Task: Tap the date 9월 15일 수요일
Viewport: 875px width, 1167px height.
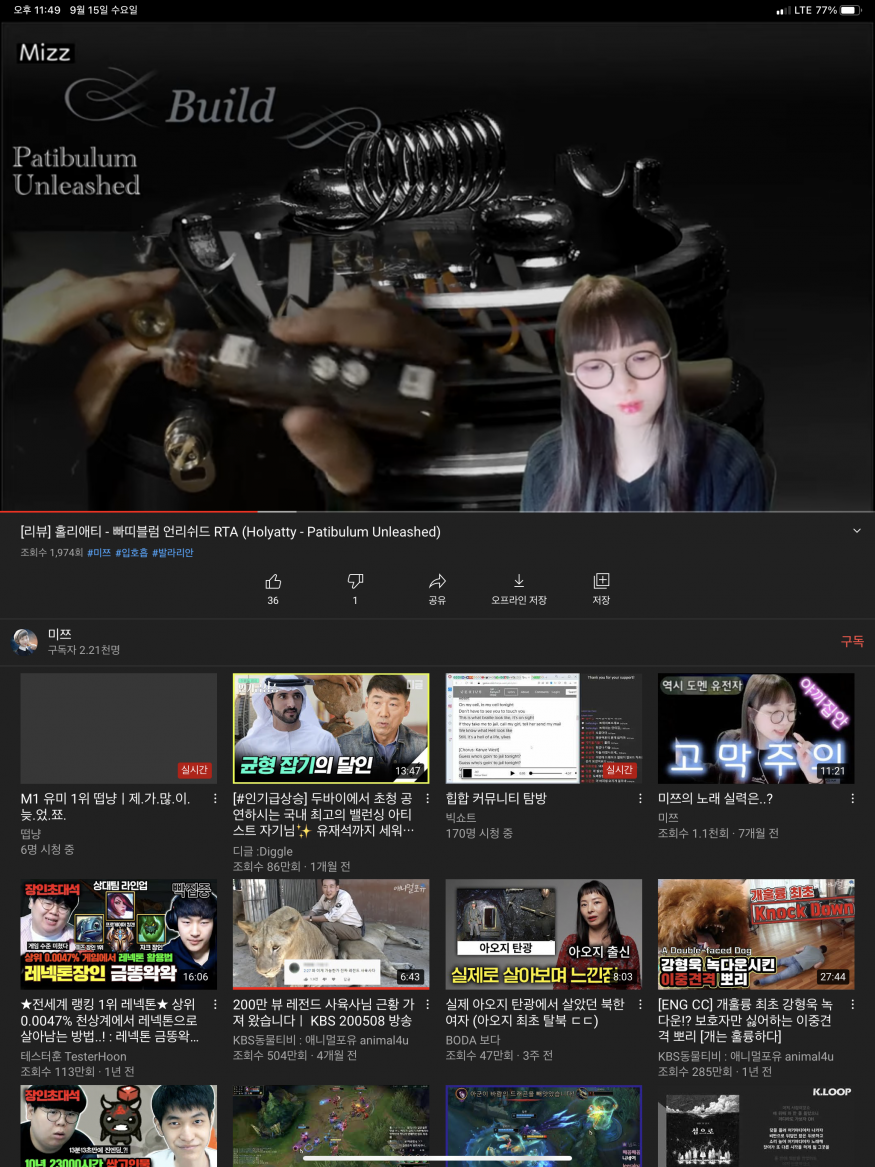Action: 103,10
